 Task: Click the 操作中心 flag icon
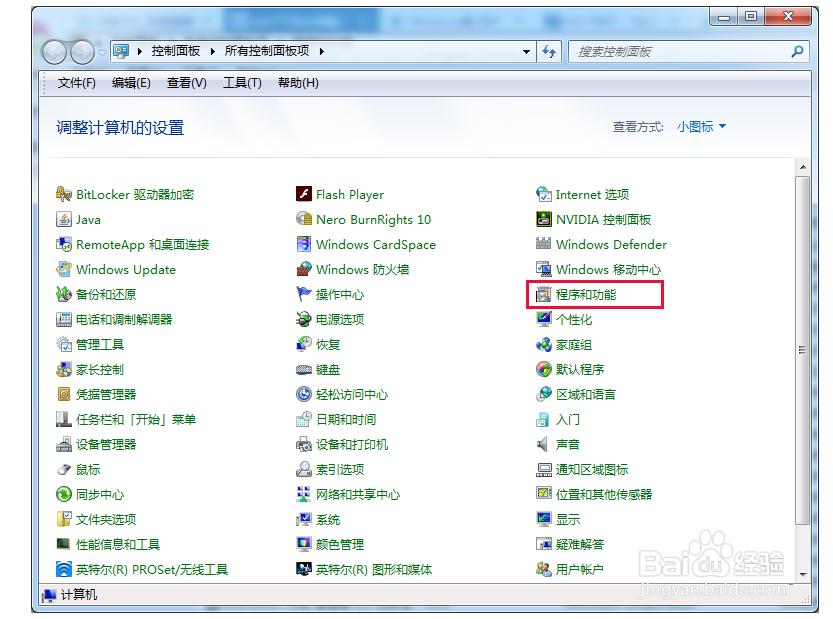(x=304, y=294)
